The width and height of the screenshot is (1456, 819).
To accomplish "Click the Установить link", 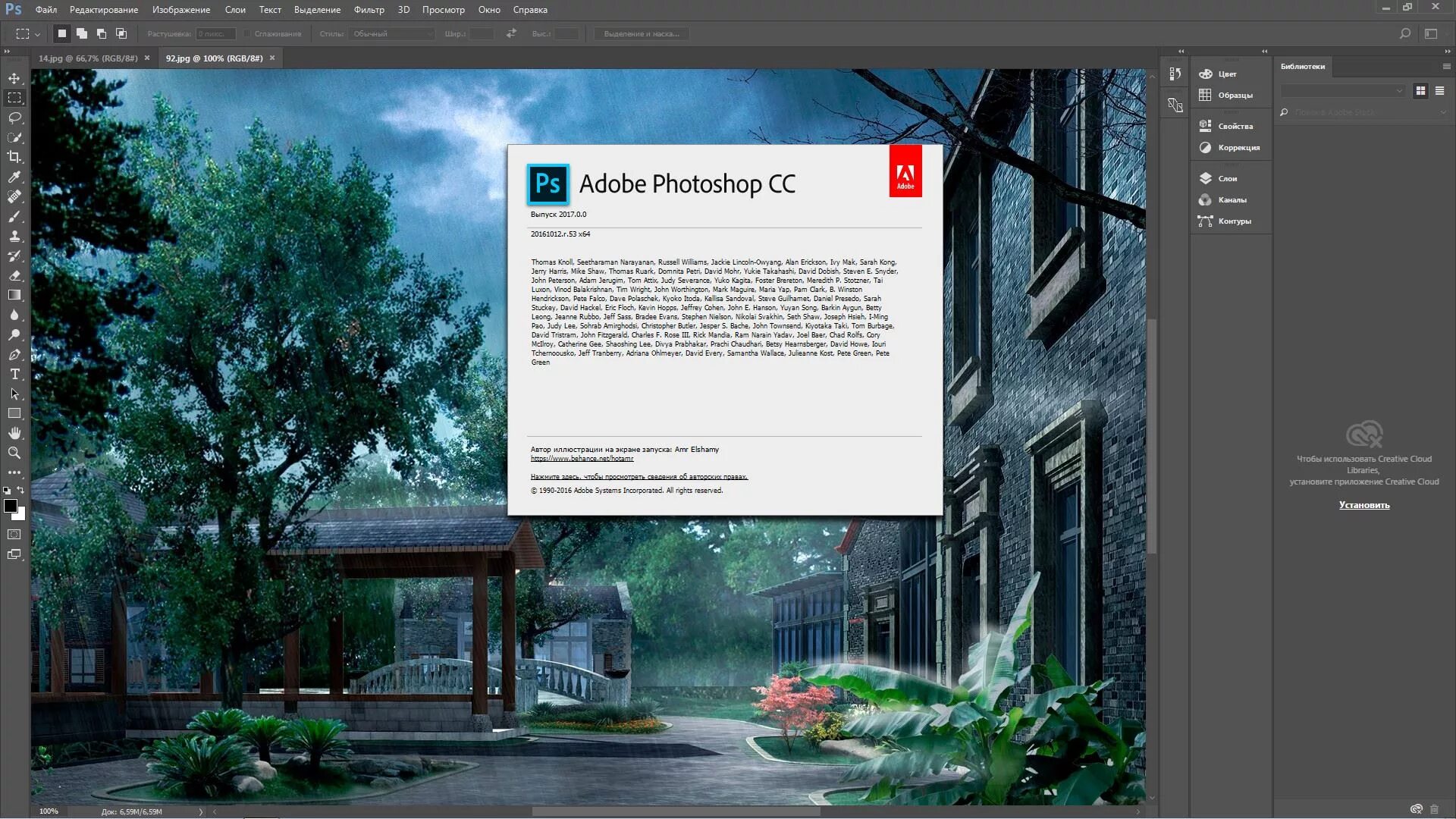I will click(x=1363, y=505).
